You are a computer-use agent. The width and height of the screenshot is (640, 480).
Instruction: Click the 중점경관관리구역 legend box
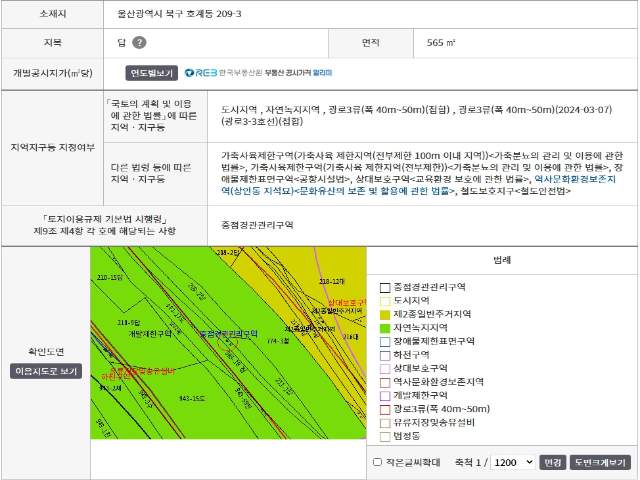pyautogui.click(x=385, y=287)
